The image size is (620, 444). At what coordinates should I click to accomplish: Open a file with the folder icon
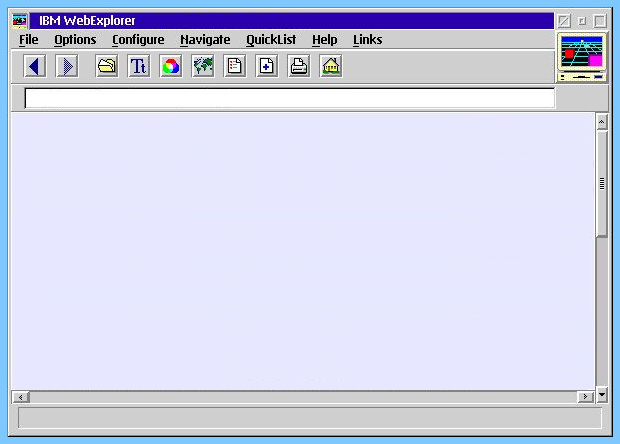[x=107, y=66]
